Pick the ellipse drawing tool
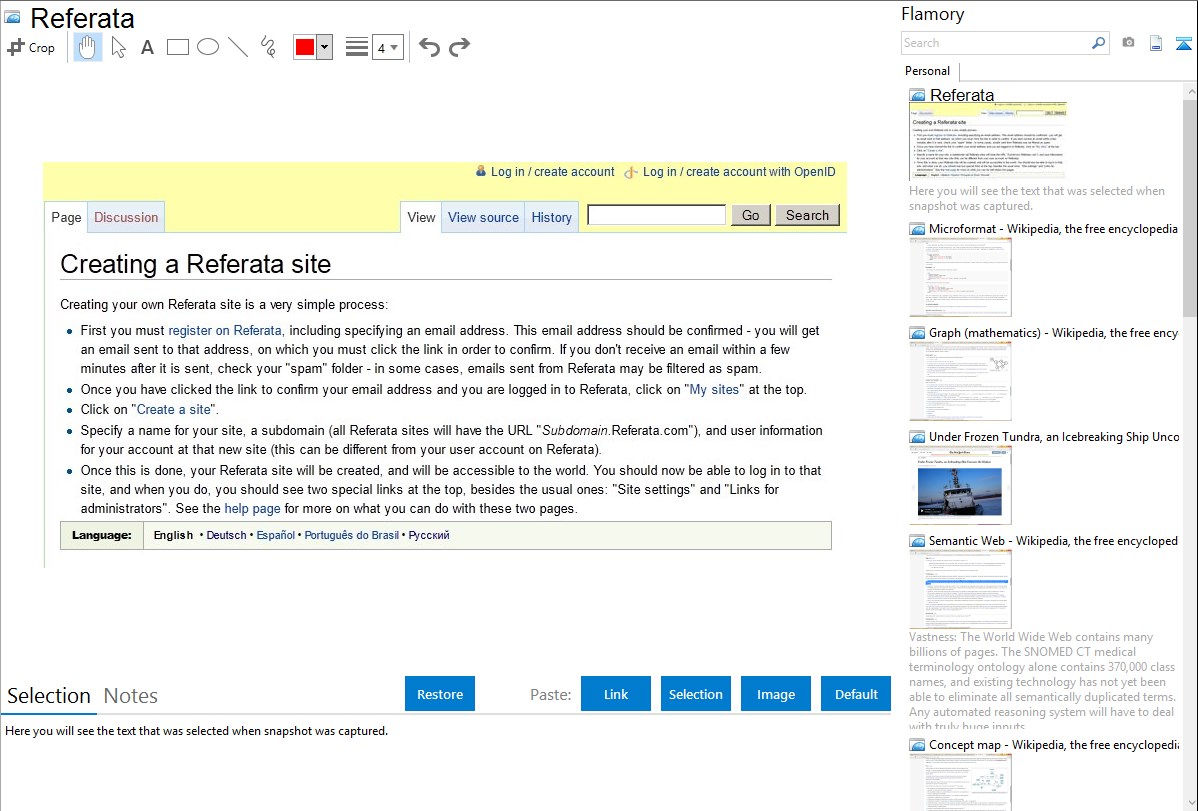Viewport: 1198px width, 811px height. (208, 47)
